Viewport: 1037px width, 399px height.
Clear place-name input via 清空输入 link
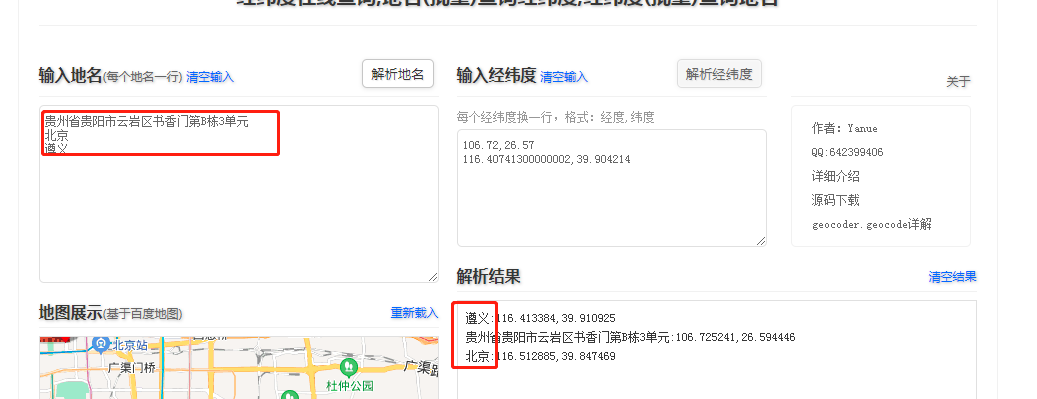[x=210, y=77]
